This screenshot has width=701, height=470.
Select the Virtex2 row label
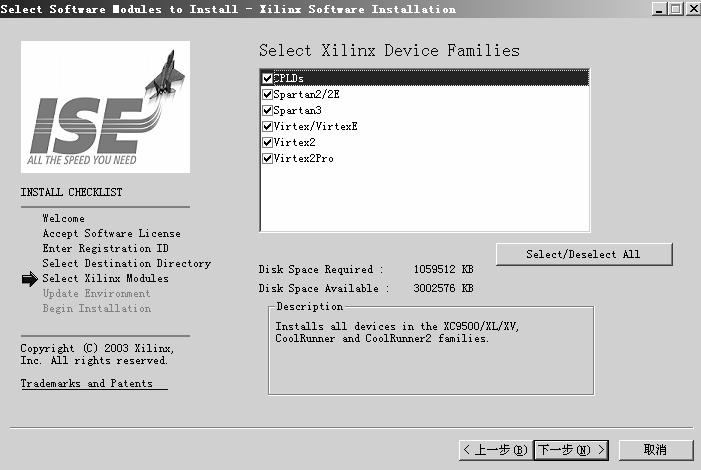[295, 143]
